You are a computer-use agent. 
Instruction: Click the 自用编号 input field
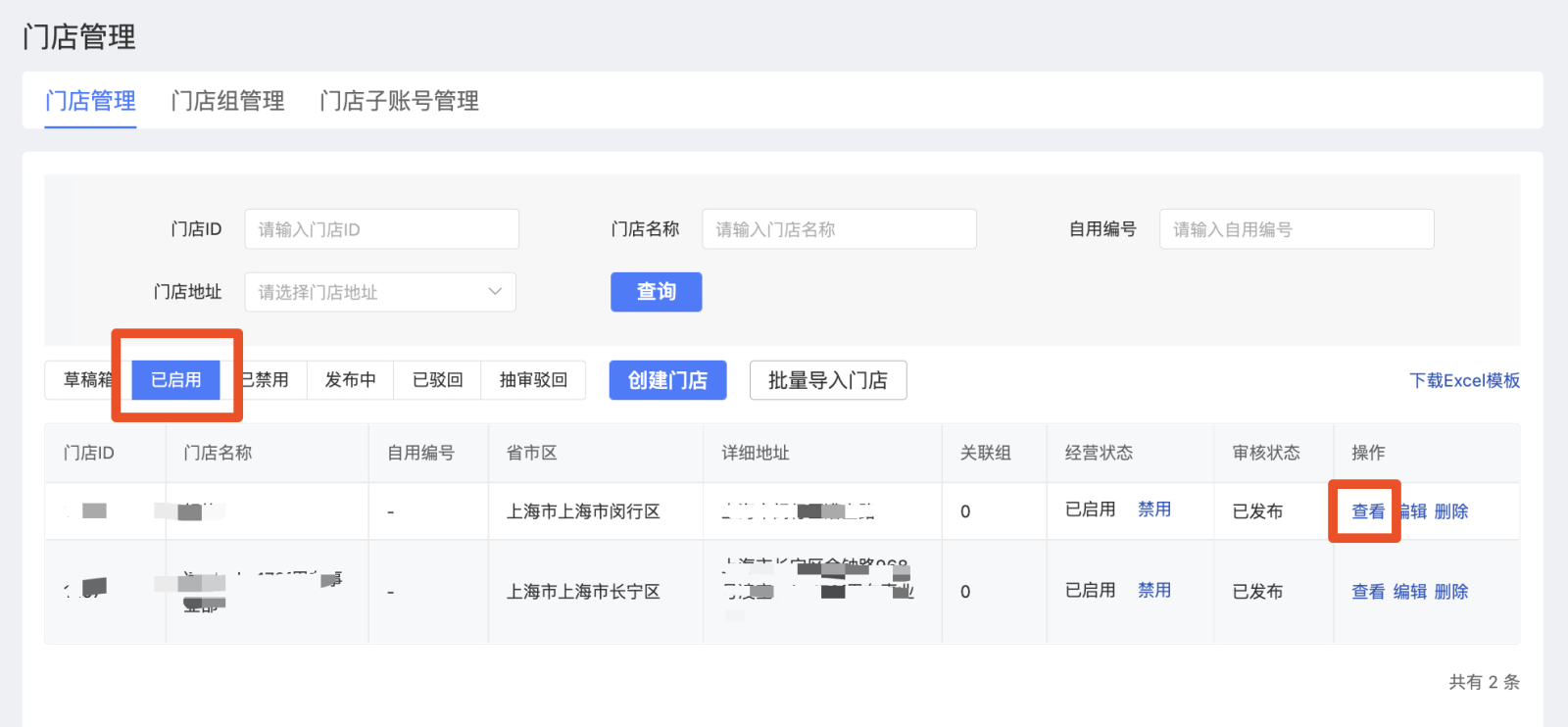pyautogui.click(x=1296, y=229)
